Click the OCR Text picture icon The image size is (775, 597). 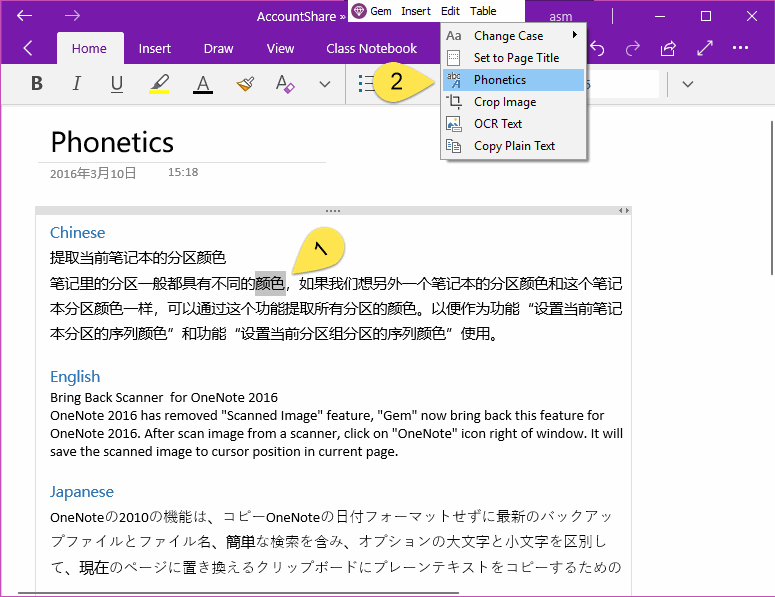454,124
